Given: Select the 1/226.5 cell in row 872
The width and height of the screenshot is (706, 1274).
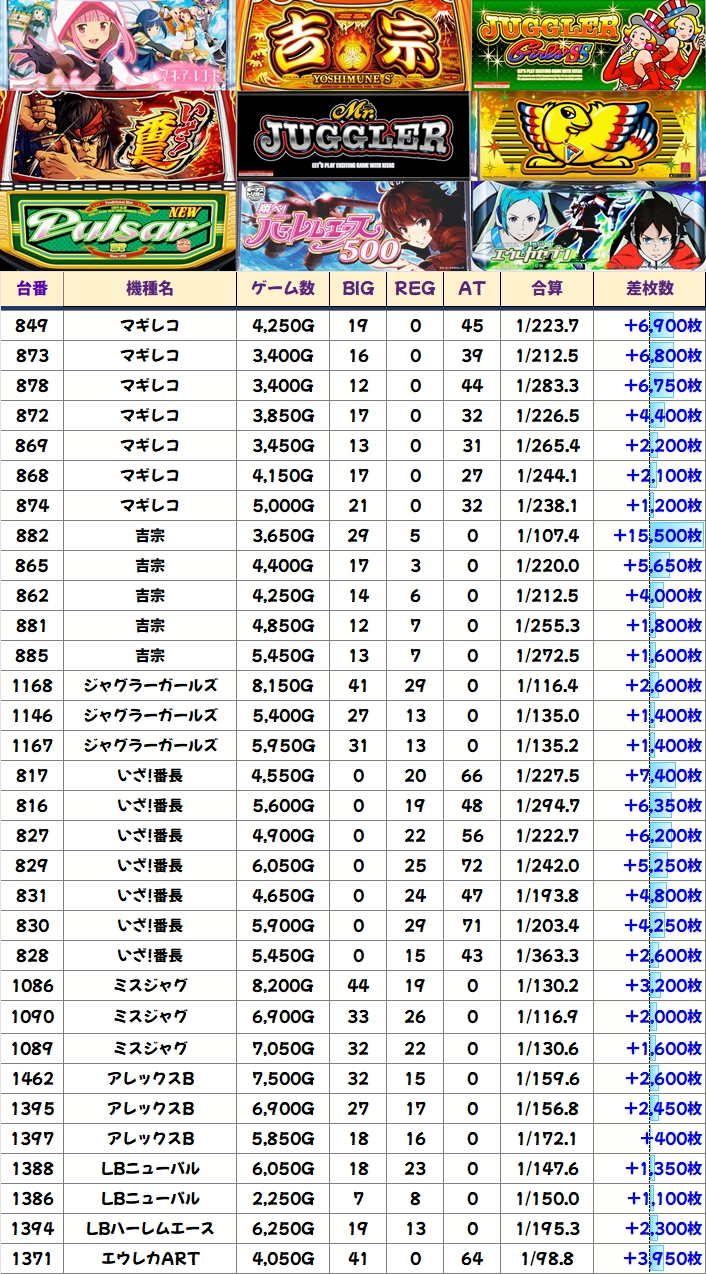Looking at the screenshot, I should pyautogui.click(x=547, y=415).
